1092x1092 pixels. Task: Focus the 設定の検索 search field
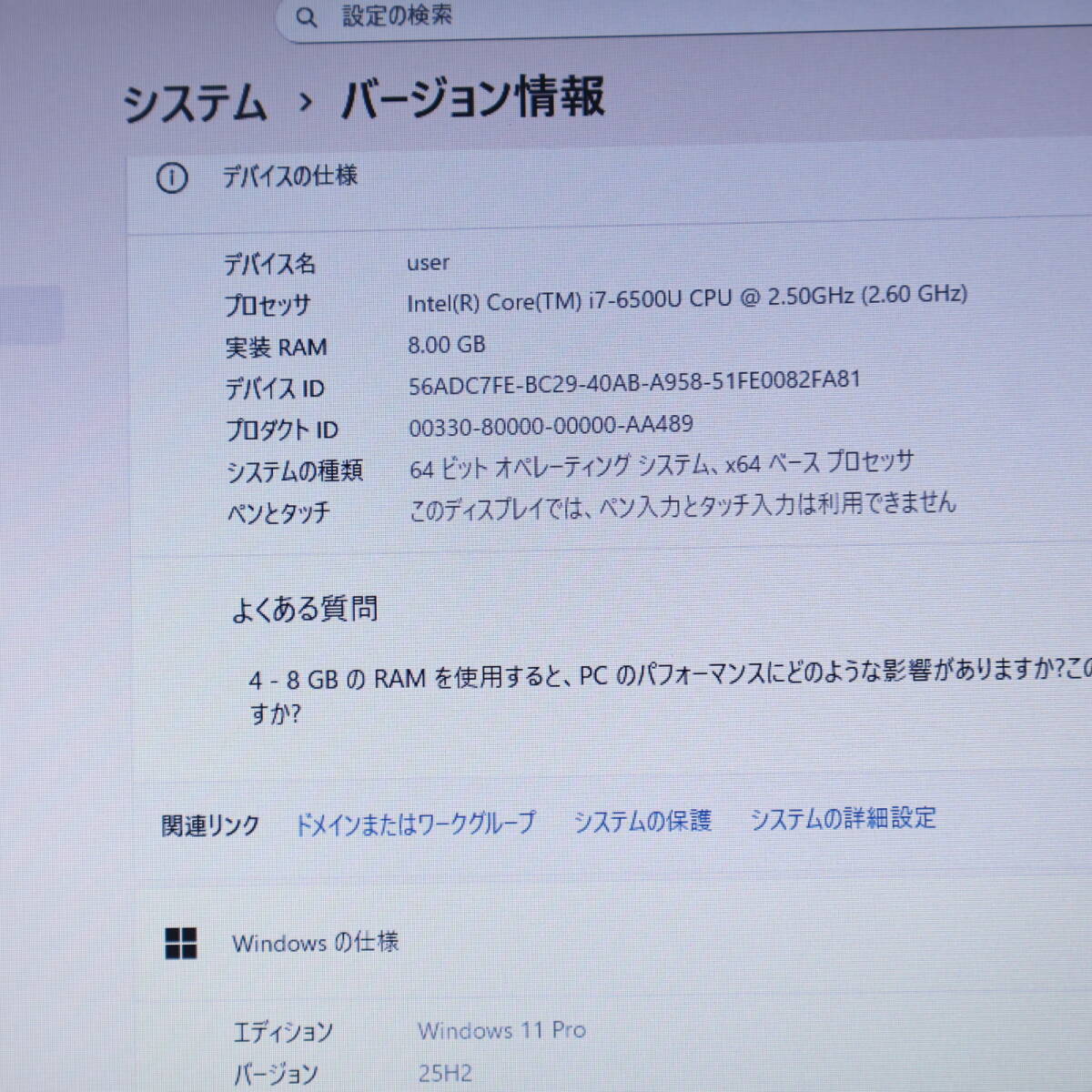682,16
